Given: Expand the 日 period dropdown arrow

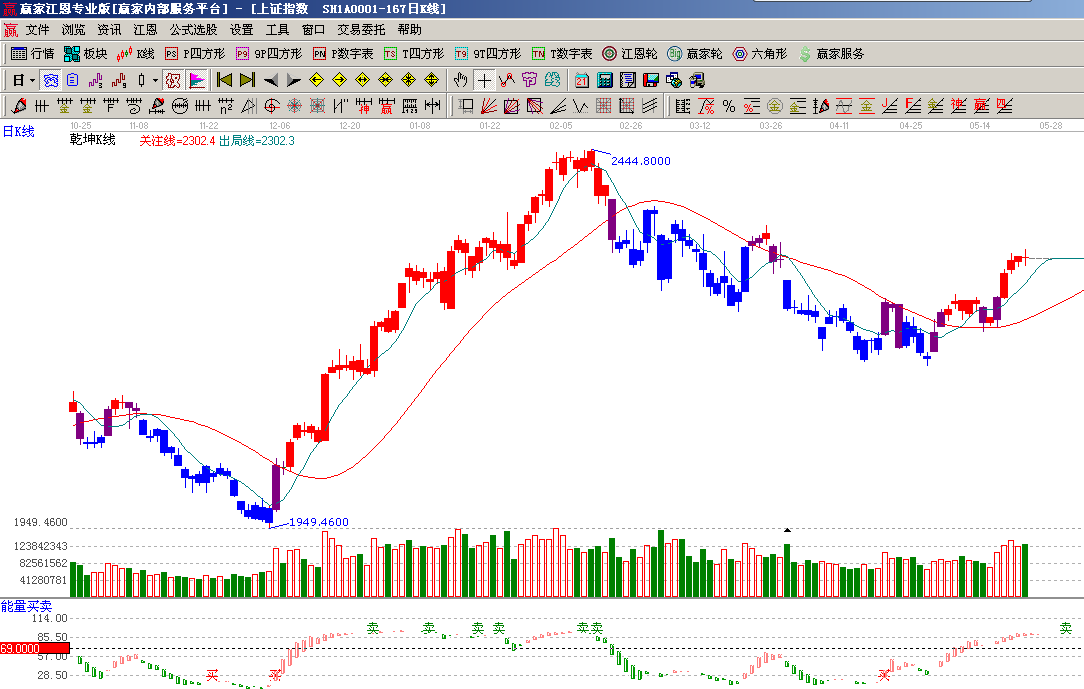Looking at the screenshot, I should (32, 80).
